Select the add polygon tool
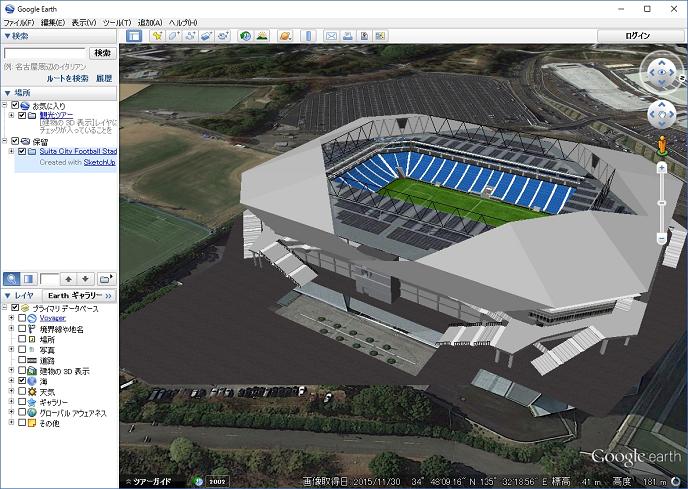This screenshot has height=489, width=688. [174, 36]
